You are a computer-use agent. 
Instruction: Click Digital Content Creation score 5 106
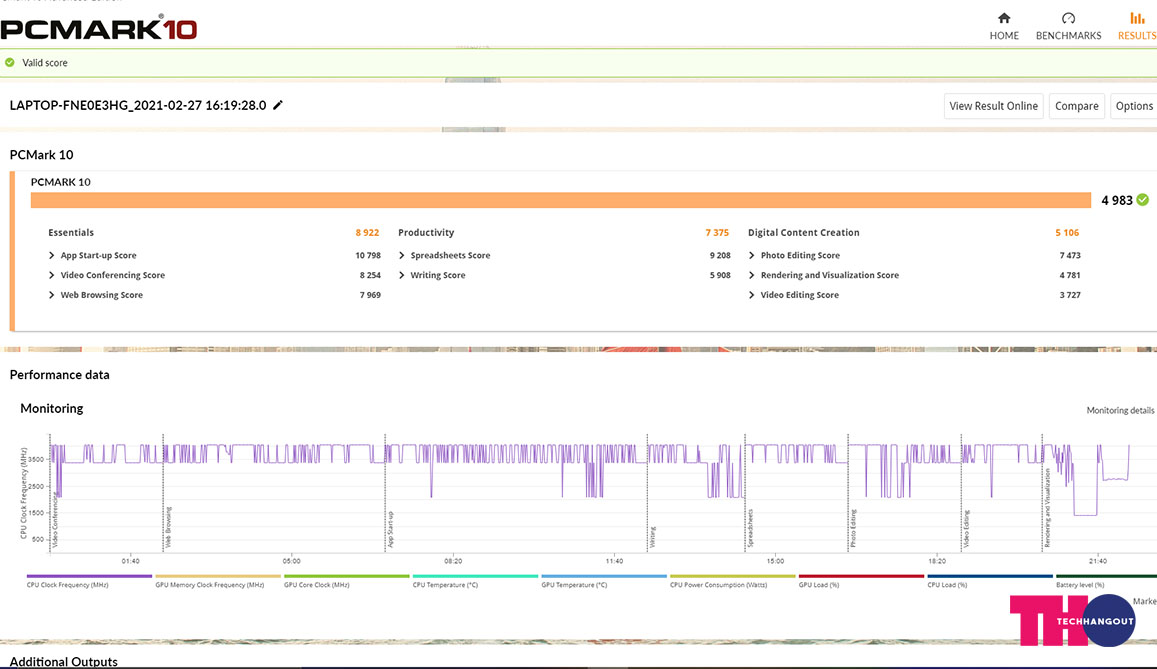point(1067,232)
